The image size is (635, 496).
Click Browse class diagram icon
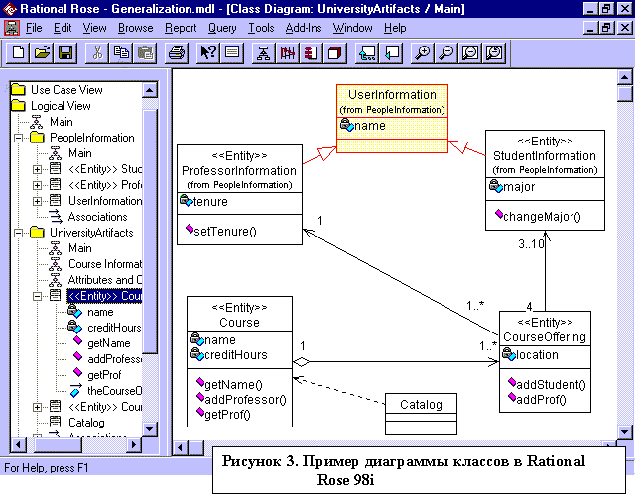263,53
